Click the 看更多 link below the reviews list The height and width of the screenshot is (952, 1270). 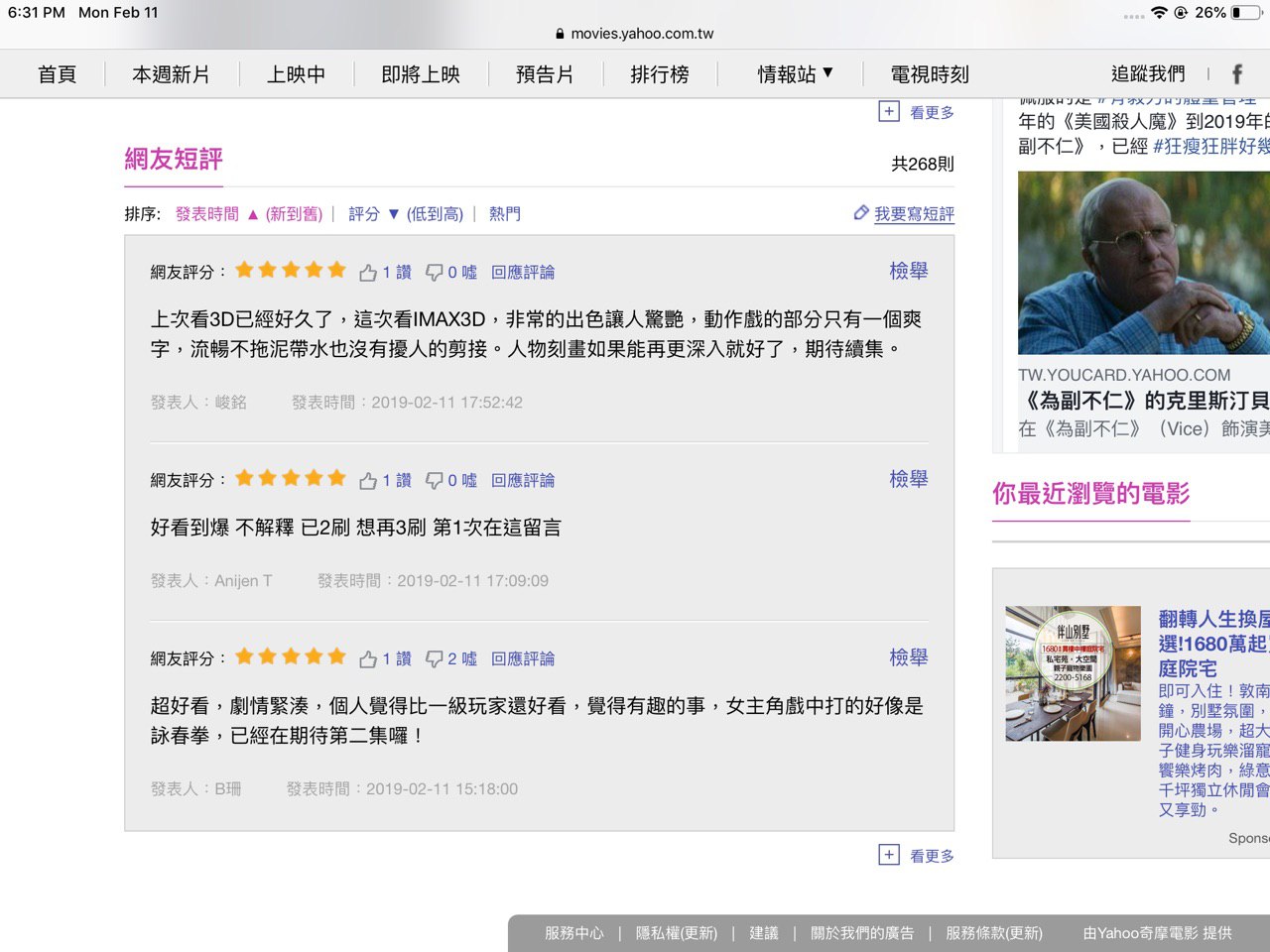click(x=933, y=856)
